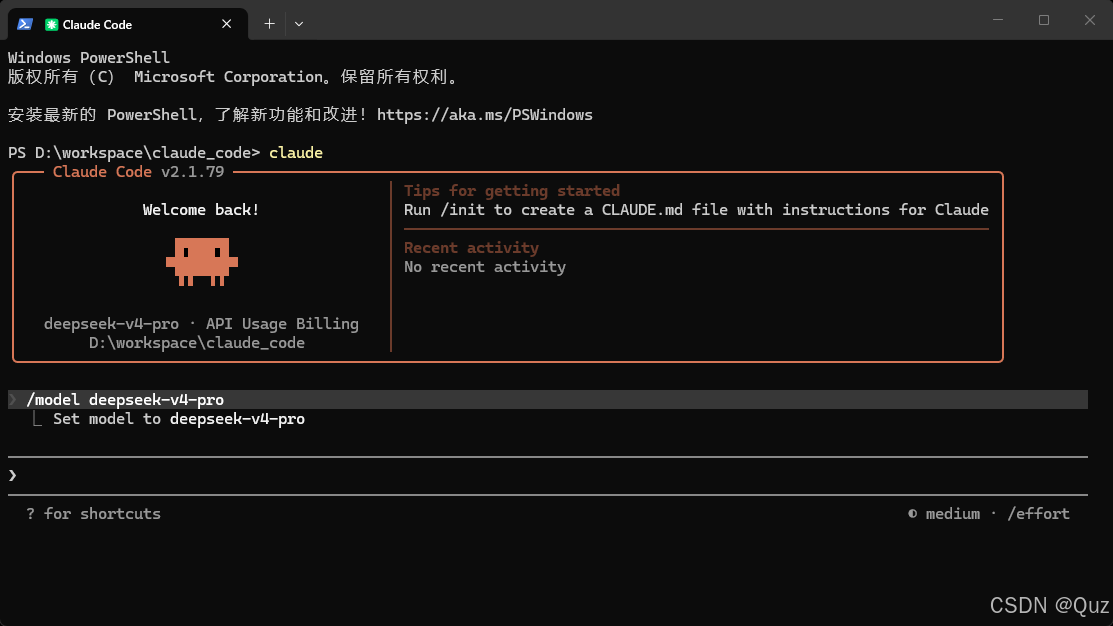The height and width of the screenshot is (626, 1113).
Task: Close the Claude Code tab
Action: 226,24
